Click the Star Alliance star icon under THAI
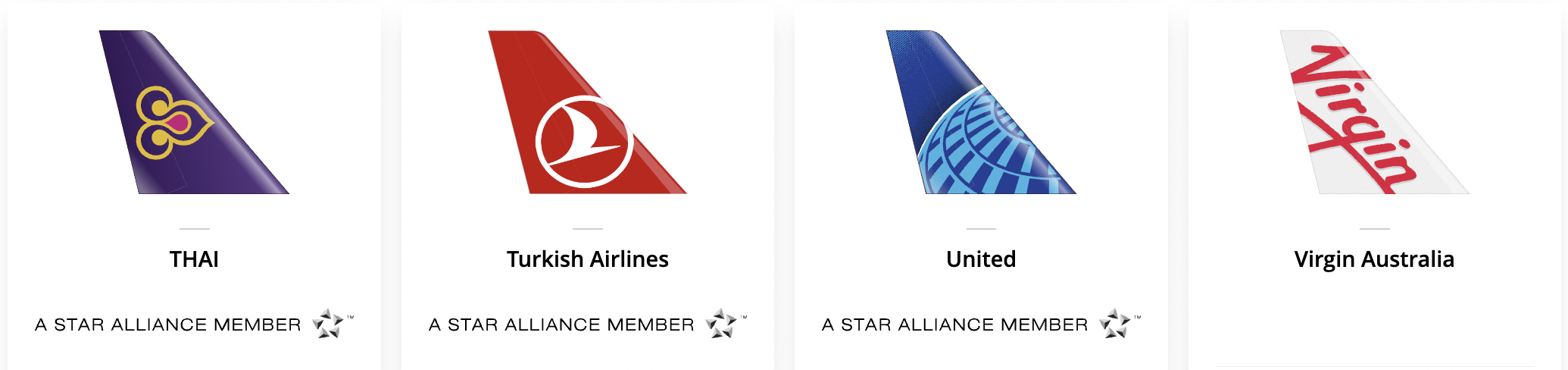The image size is (1568, 370). (x=328, y=324)
